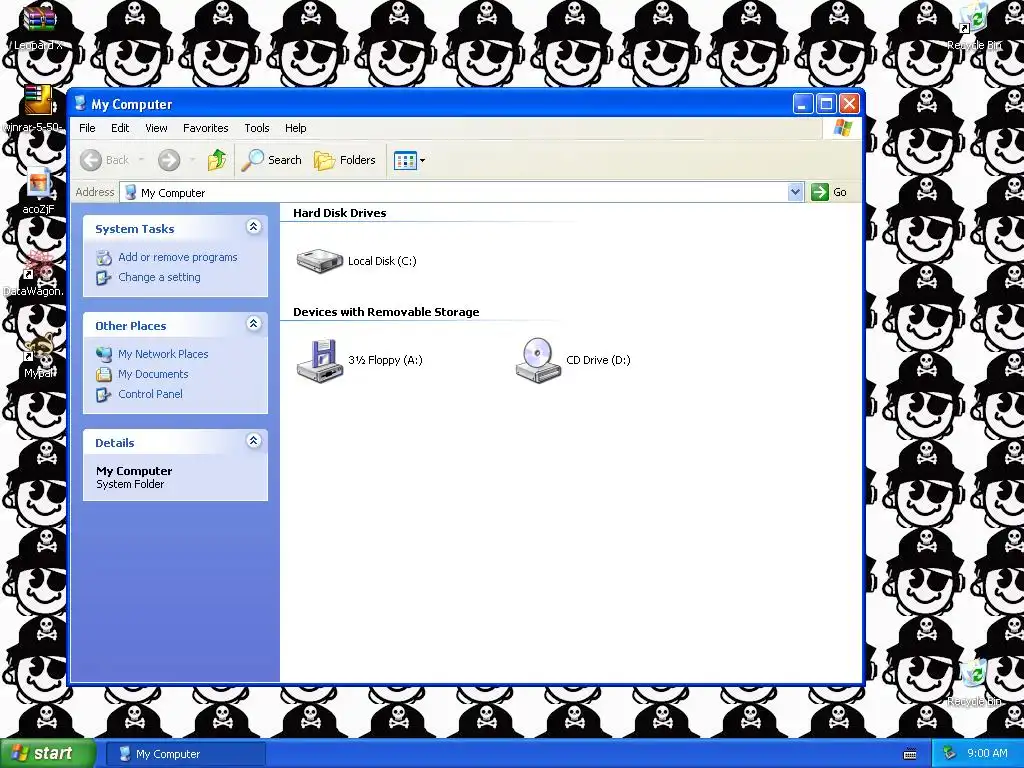Click the 9:00 AM clock
Screen dimensions: 1024x768
click(987, 754)
